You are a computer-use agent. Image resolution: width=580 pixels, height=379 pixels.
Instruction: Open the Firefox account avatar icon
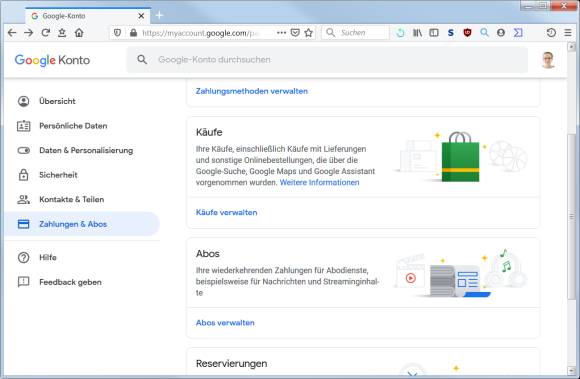501,33
